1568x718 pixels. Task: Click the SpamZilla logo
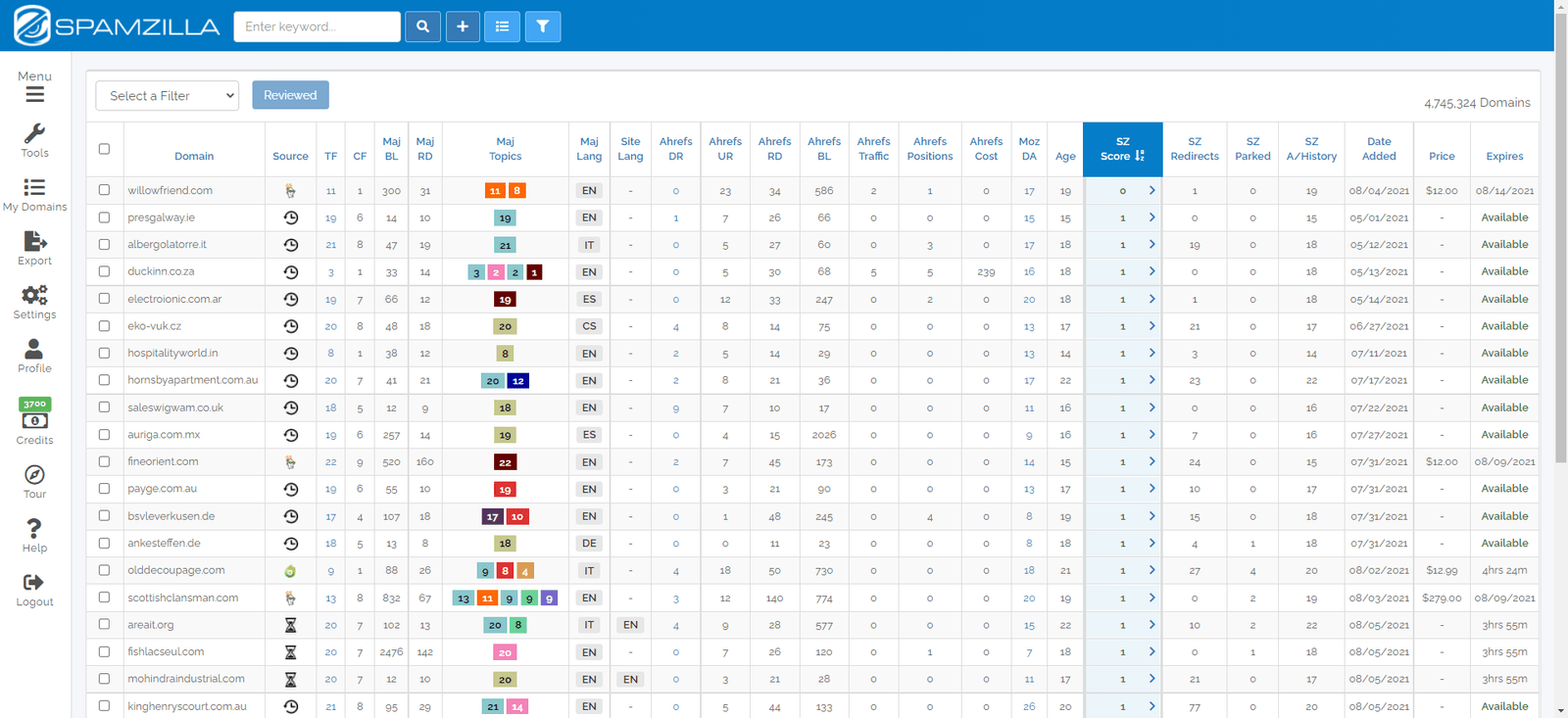pyautogui.click(x=117, y=26)
